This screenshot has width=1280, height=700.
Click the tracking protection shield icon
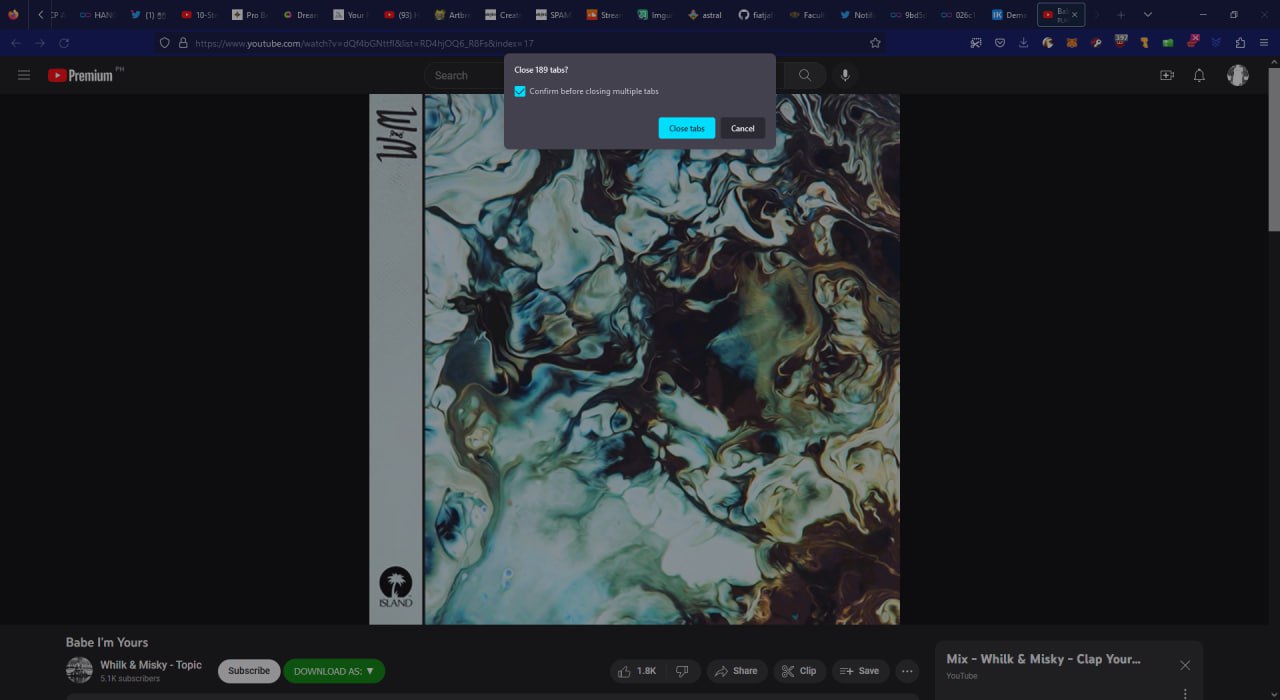coord(165,43)
